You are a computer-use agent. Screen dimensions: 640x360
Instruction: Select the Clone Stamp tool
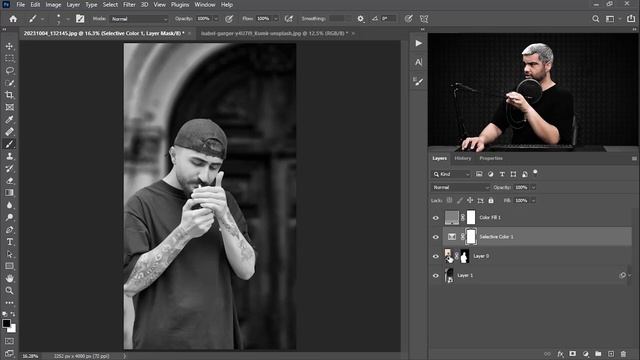tap(9, 156)
